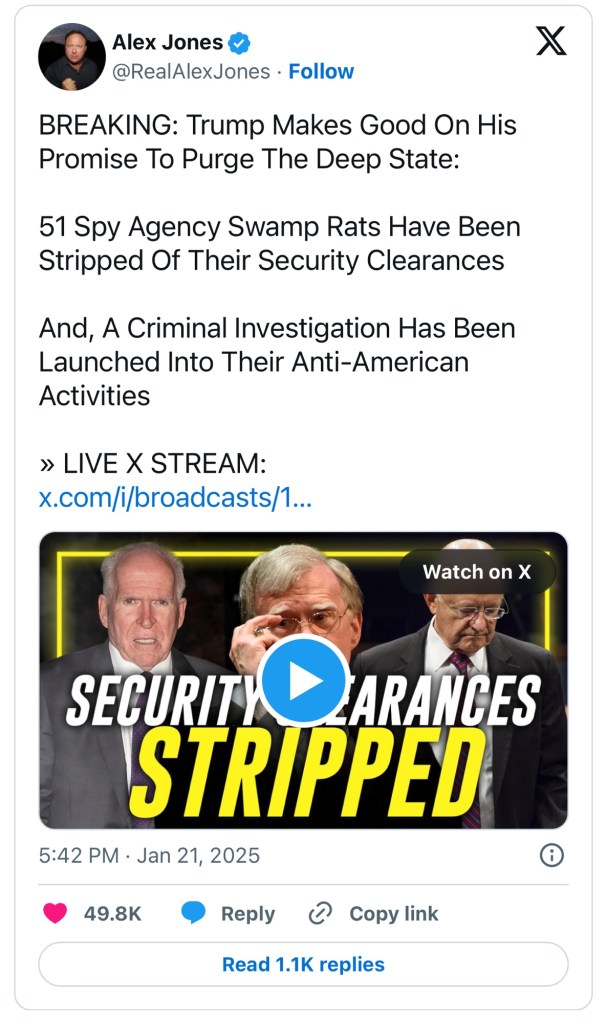Click the chain link copy icon
The height and width of the screenshot is (1023, 607).
320,913
